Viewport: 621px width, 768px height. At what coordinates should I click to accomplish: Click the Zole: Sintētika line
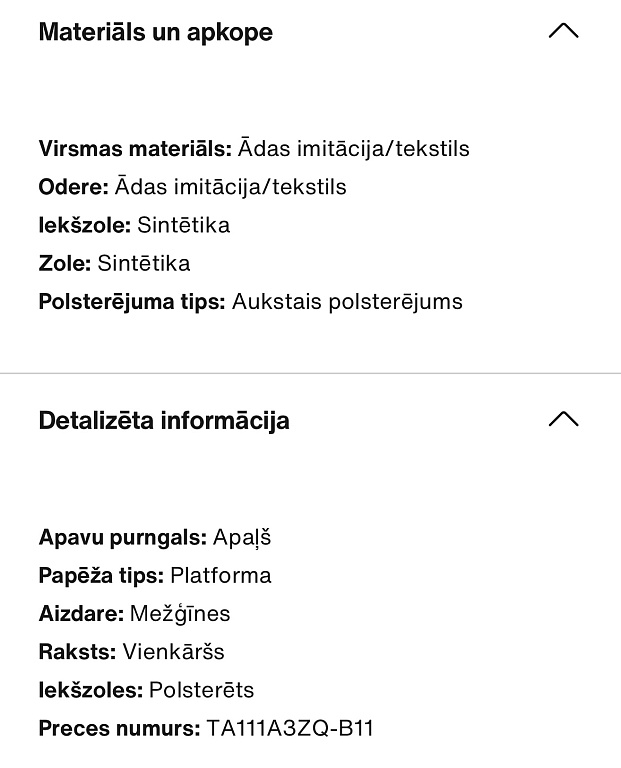pyautogui.click(x=115, y=263)
